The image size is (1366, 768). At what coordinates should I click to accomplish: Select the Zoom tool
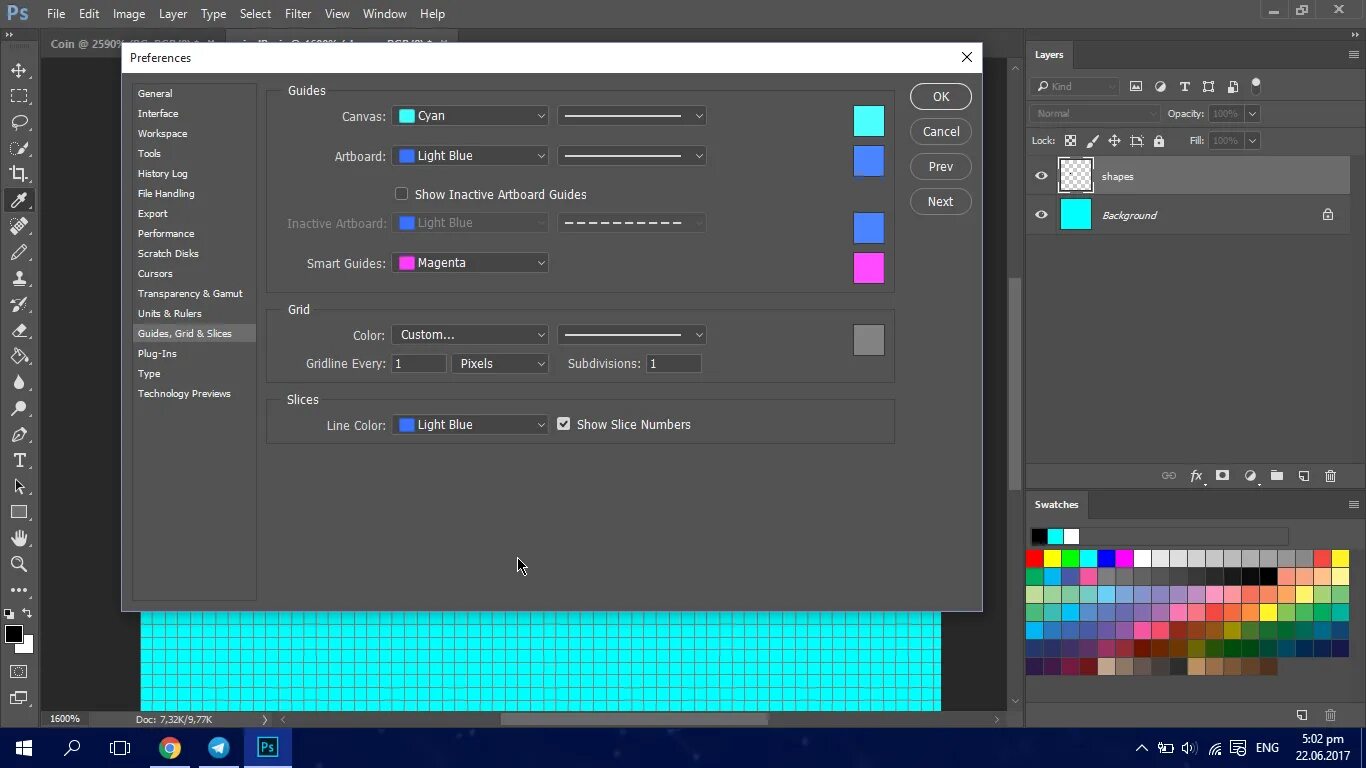[x=18, y=564]
